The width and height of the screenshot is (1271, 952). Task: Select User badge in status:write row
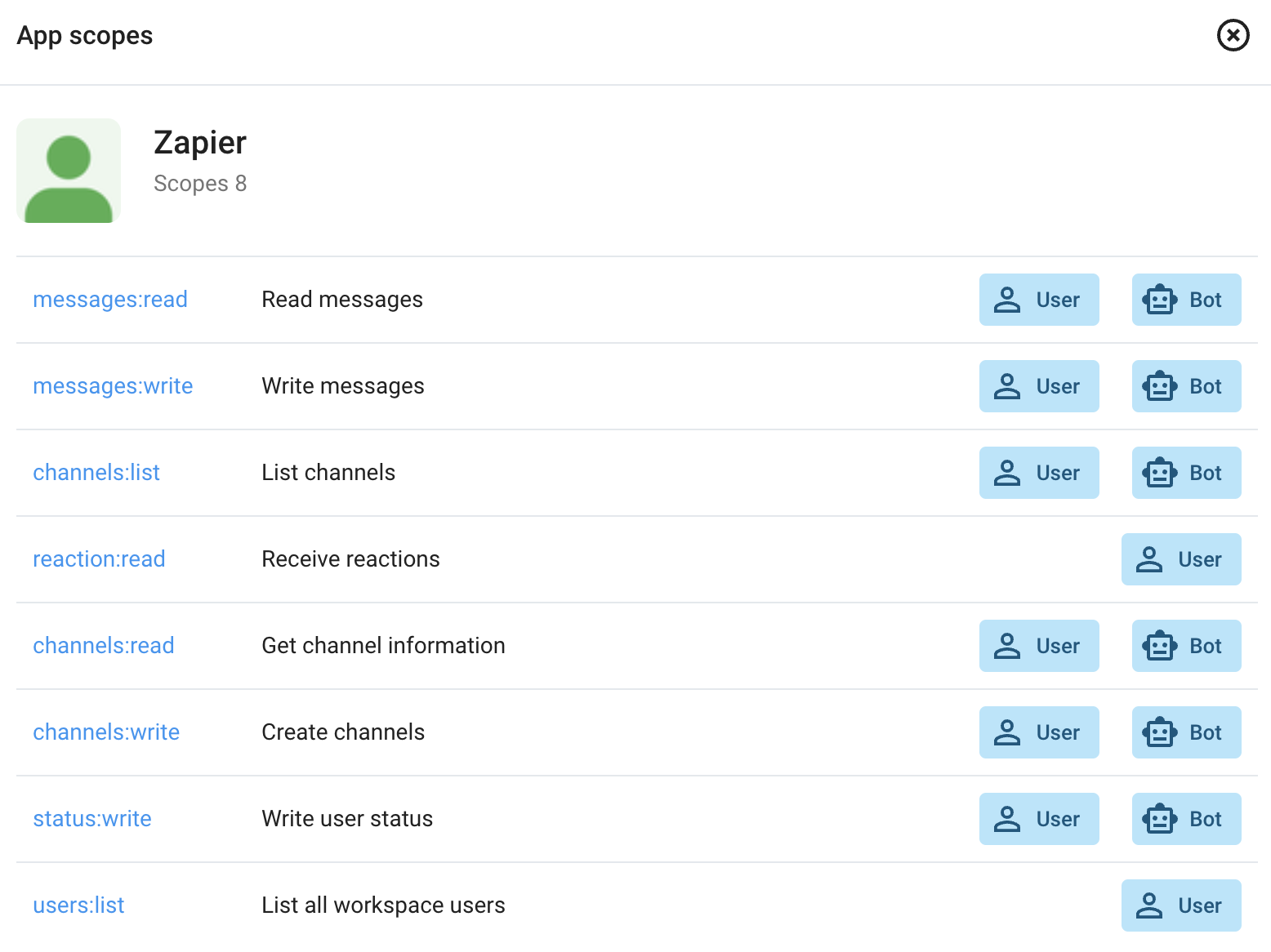[1039, 819]
